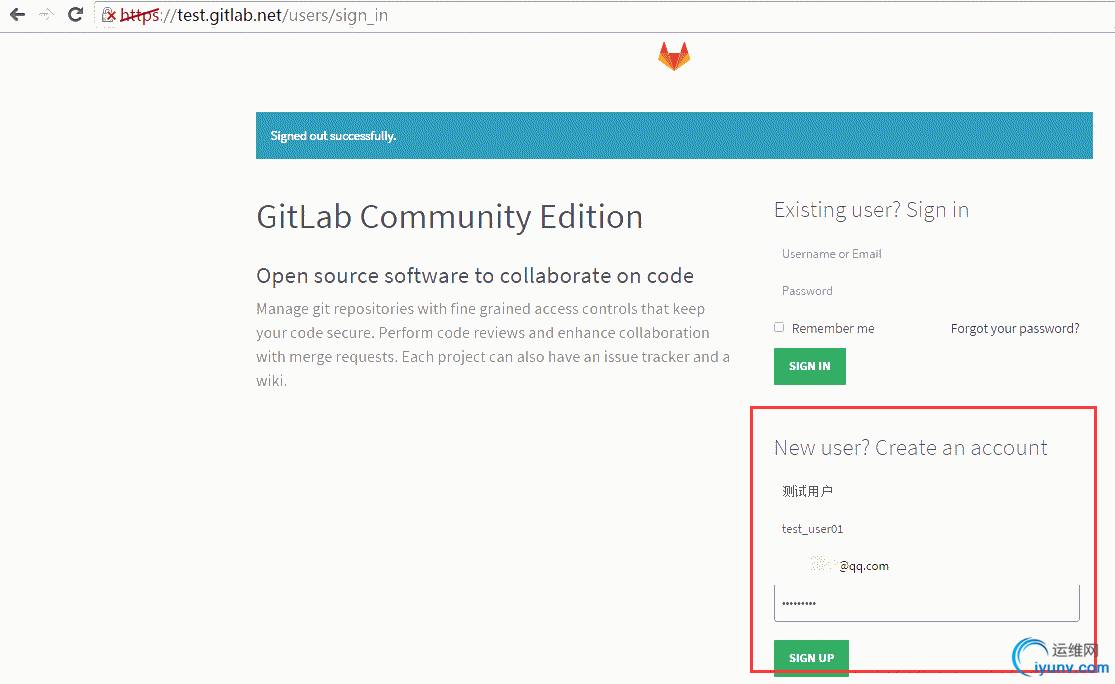This screenshot has width=1115, height=684.
Task: Select the 'Remember me' label text
Action: click(833, 328)
